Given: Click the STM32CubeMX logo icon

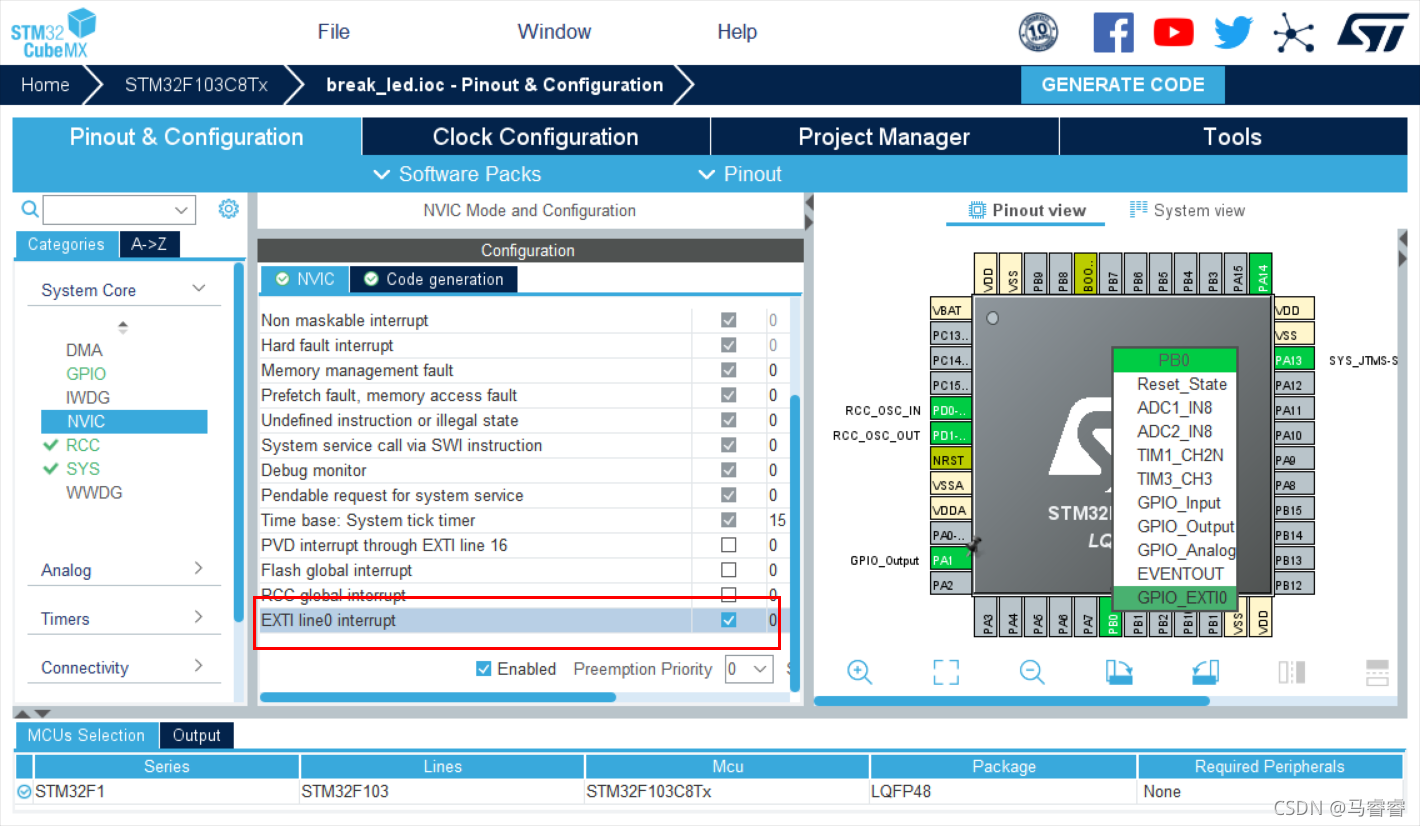Looking at the screenshot, I should click(53, 33).
